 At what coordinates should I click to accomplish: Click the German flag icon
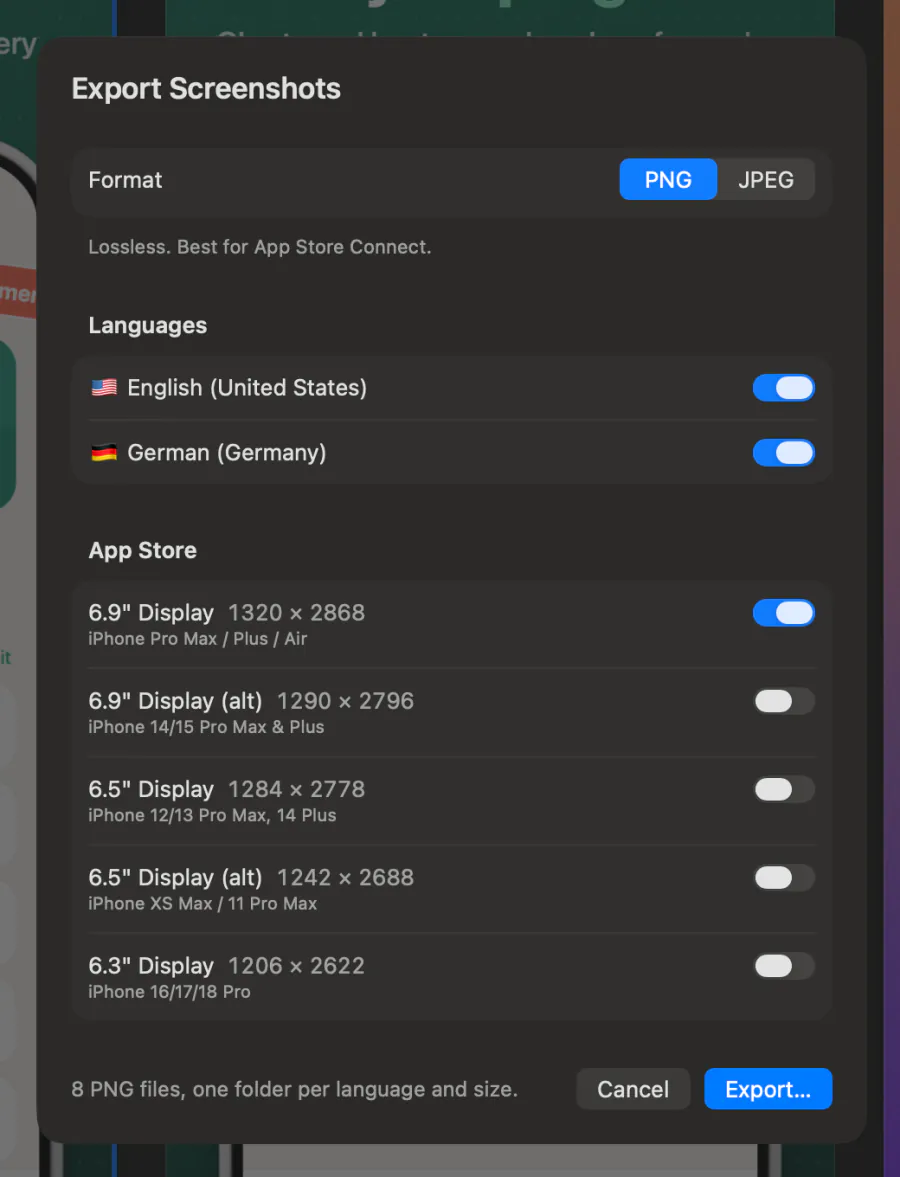click(x=104, y=453)
